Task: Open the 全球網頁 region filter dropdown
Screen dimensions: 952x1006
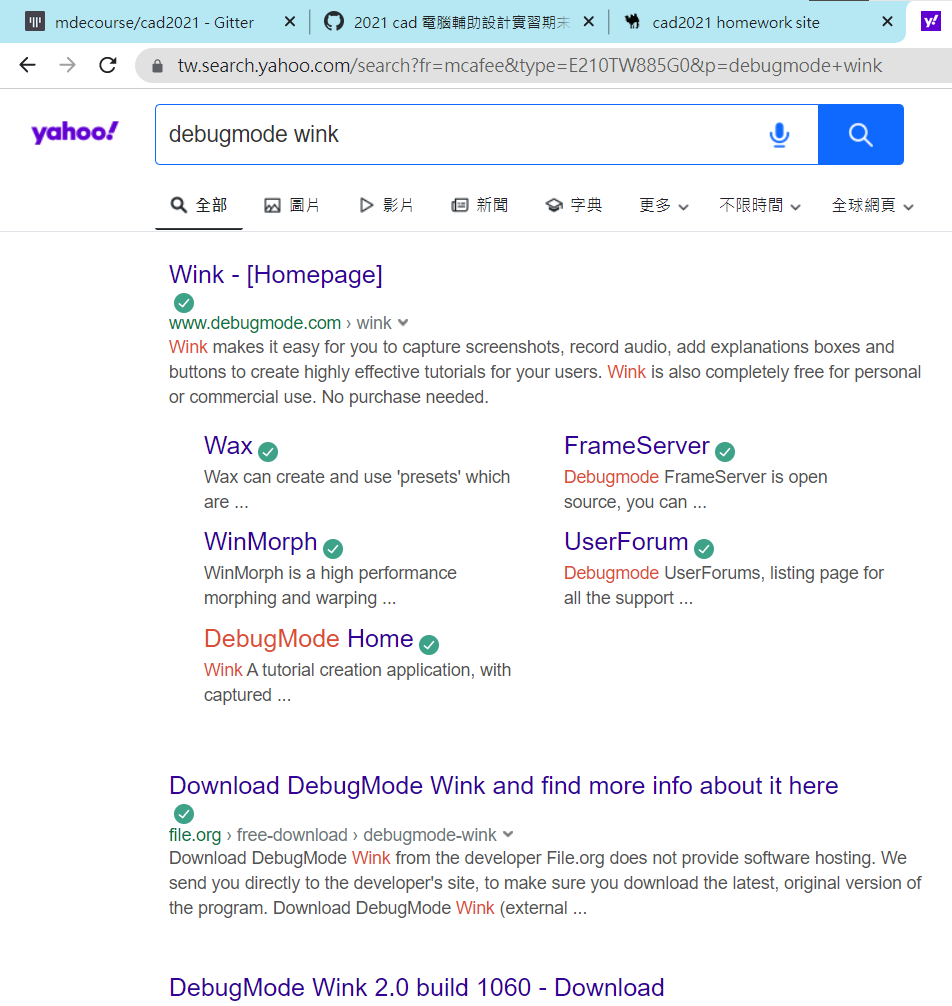Action: (x=872, y=206)
